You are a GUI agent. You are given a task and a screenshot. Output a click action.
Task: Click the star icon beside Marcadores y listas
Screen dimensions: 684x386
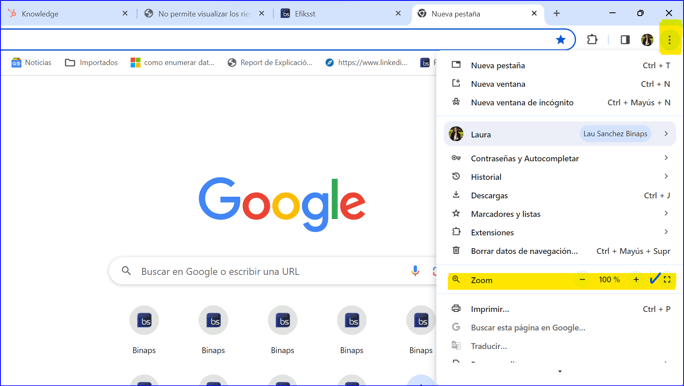456,213
